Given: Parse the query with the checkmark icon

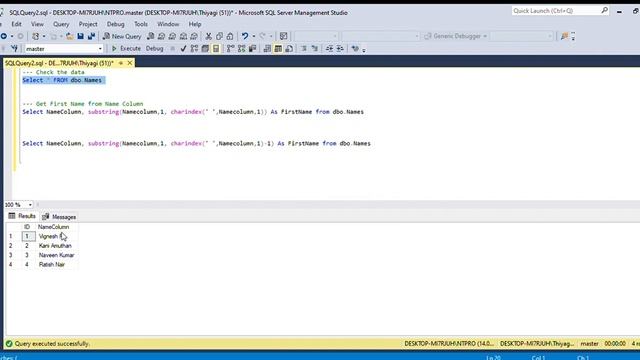Looking at the screenshot, I should pos(183,49).
